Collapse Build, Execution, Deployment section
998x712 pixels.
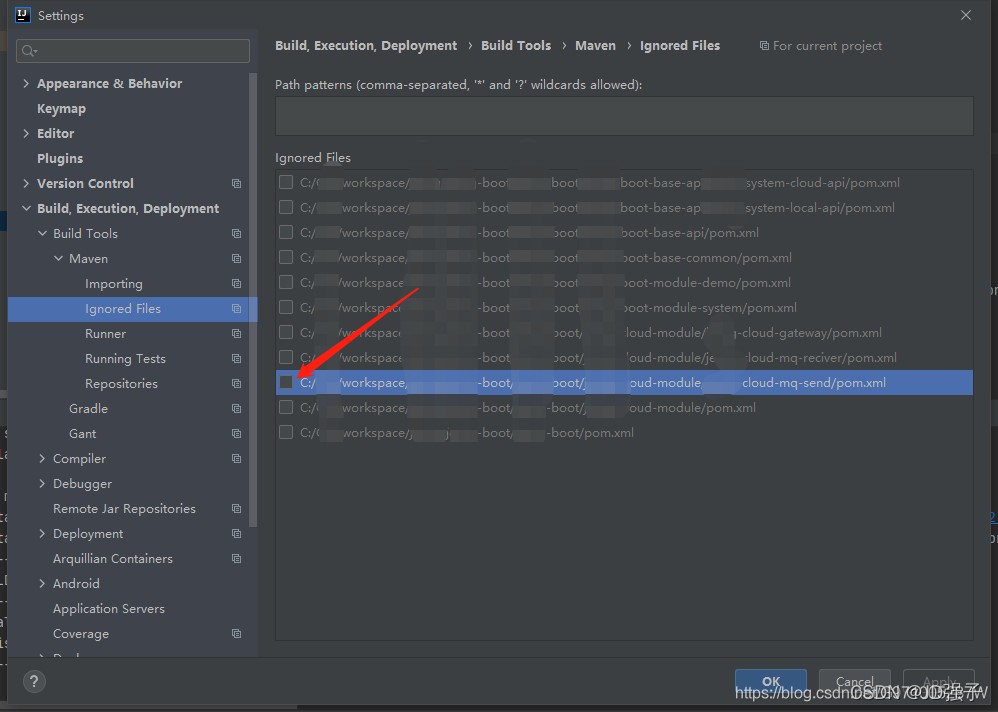26,208
